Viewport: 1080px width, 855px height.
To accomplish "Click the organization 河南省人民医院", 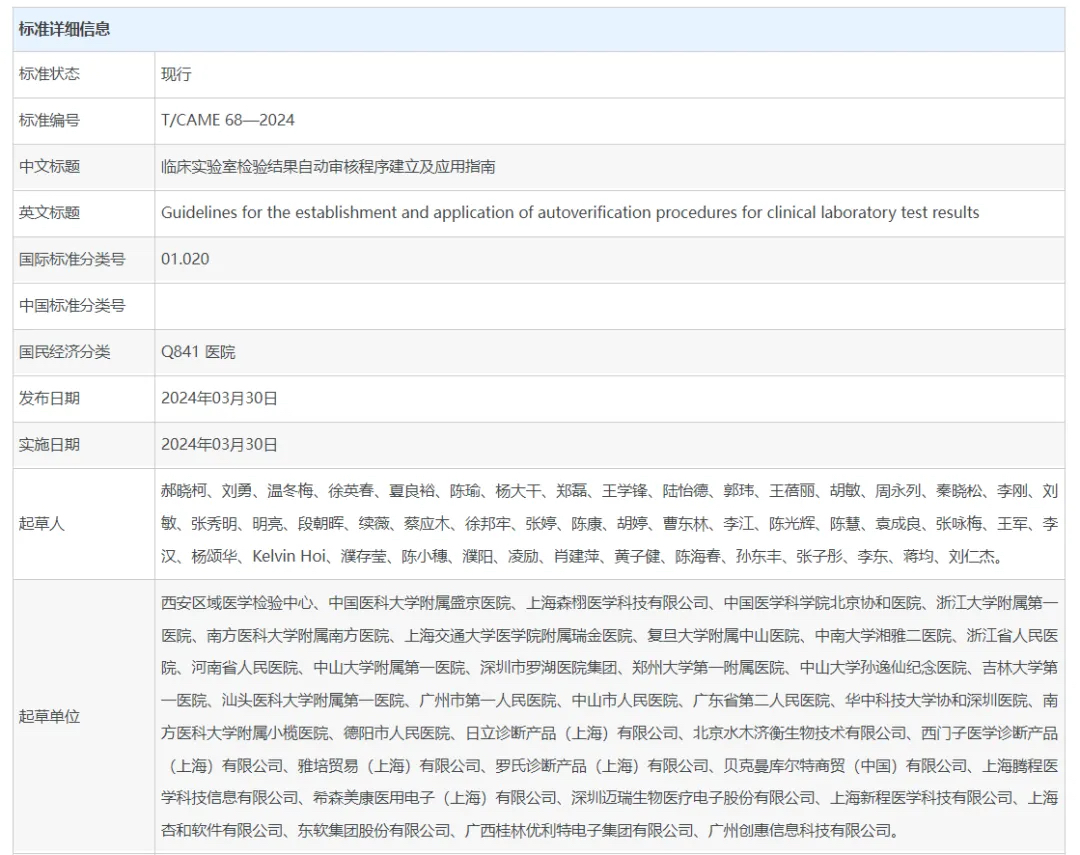I will click(x=245, y=668).
